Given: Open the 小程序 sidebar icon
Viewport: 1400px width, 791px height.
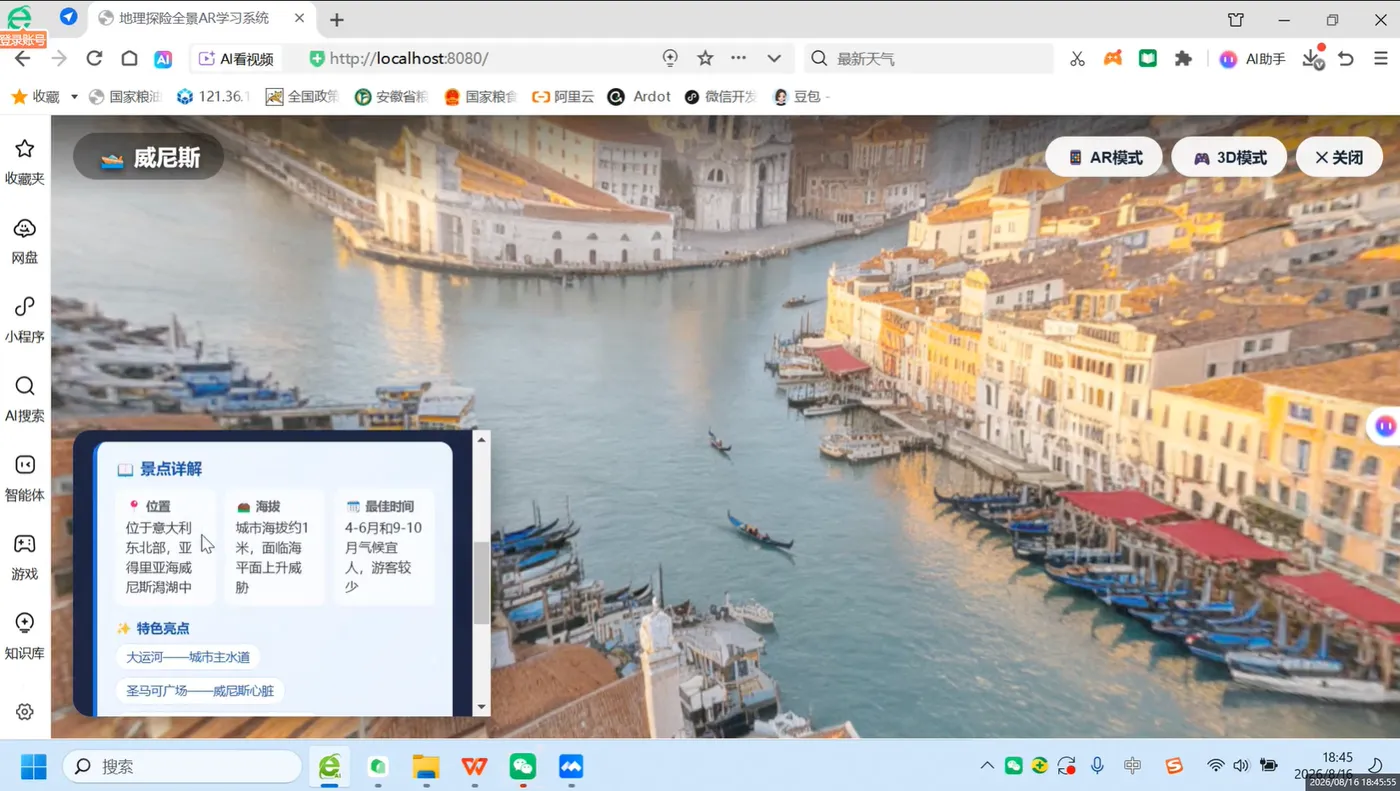Looking at the screenshot, I should [x=24, y=319].
